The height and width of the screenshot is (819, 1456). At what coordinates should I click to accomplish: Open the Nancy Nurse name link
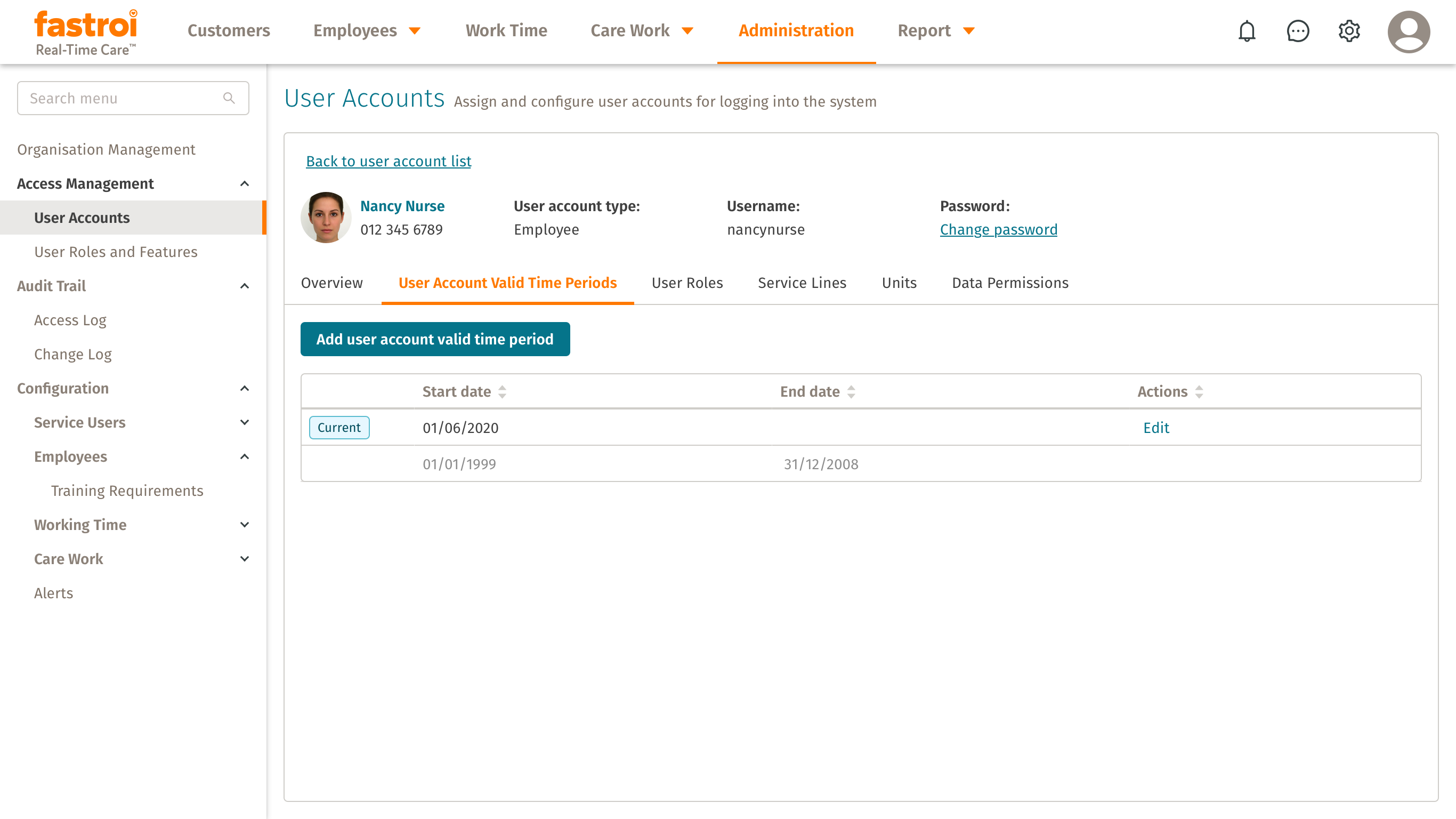pyautogui.click(x=402, y=206)
